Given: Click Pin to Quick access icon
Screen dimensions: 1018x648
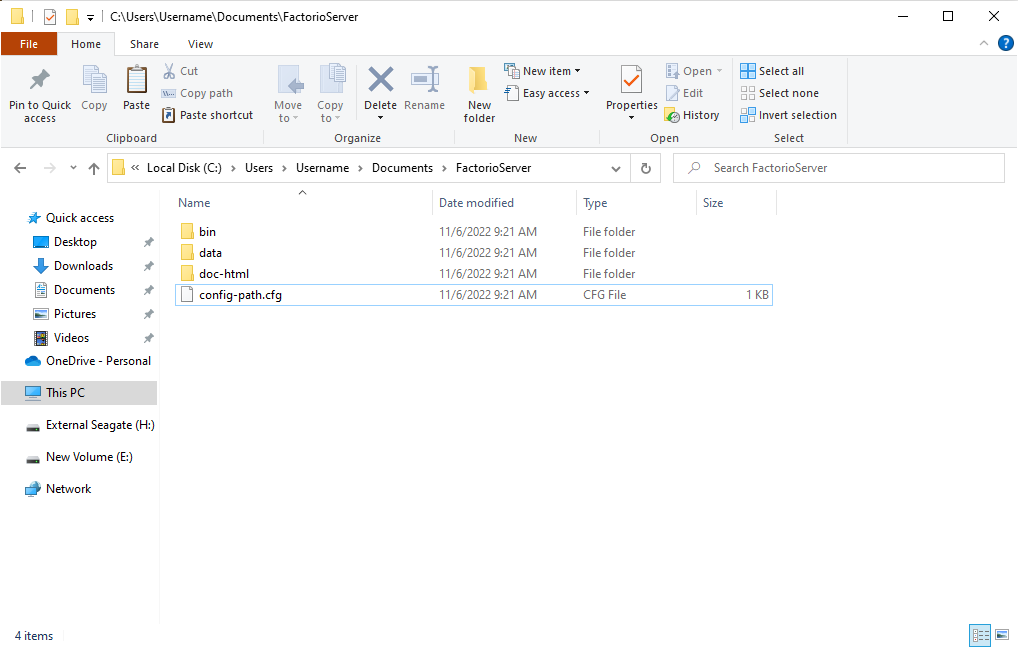Looking at the screenshot, I should [40, 81].
